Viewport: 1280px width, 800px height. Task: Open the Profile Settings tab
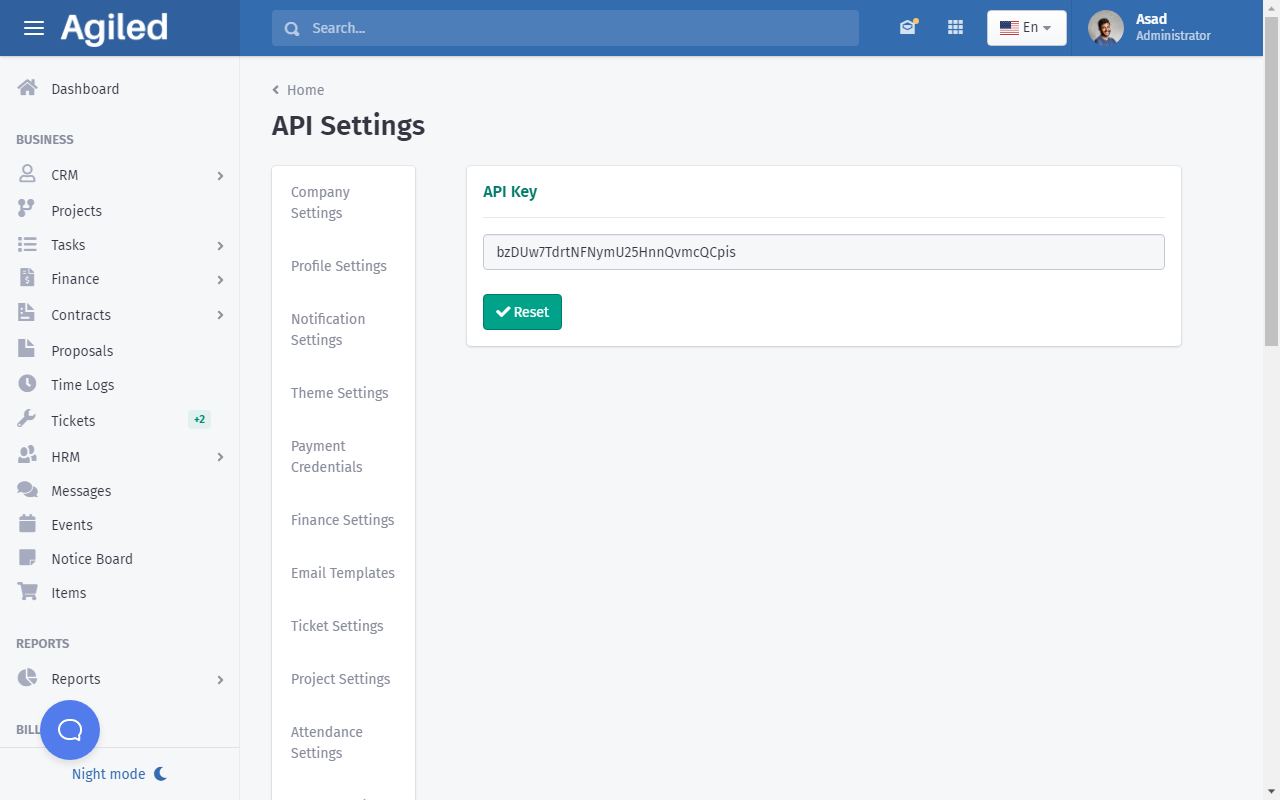pos(339,266)
